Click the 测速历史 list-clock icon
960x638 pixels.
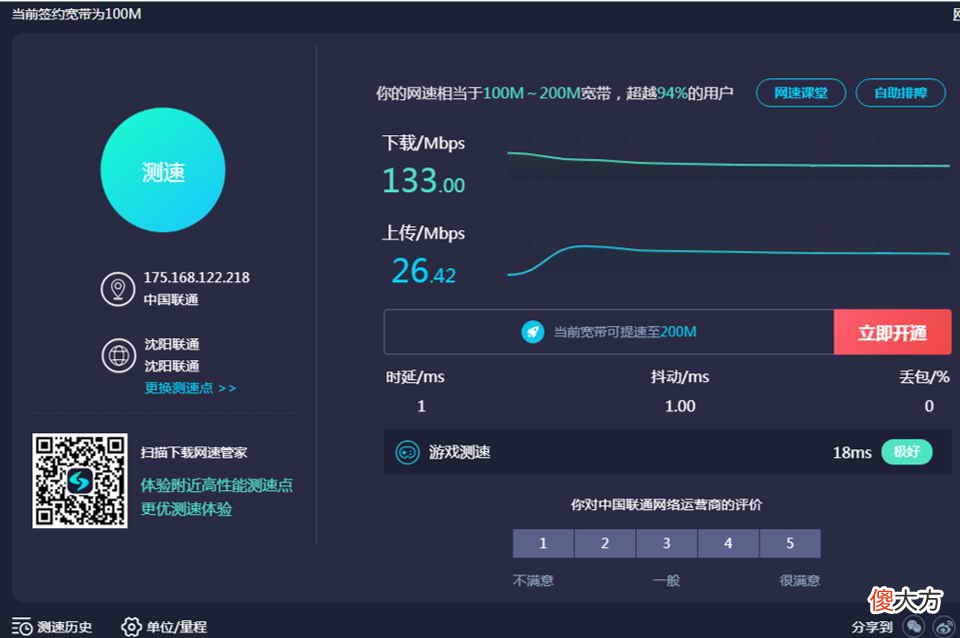(x=22, y=626)
